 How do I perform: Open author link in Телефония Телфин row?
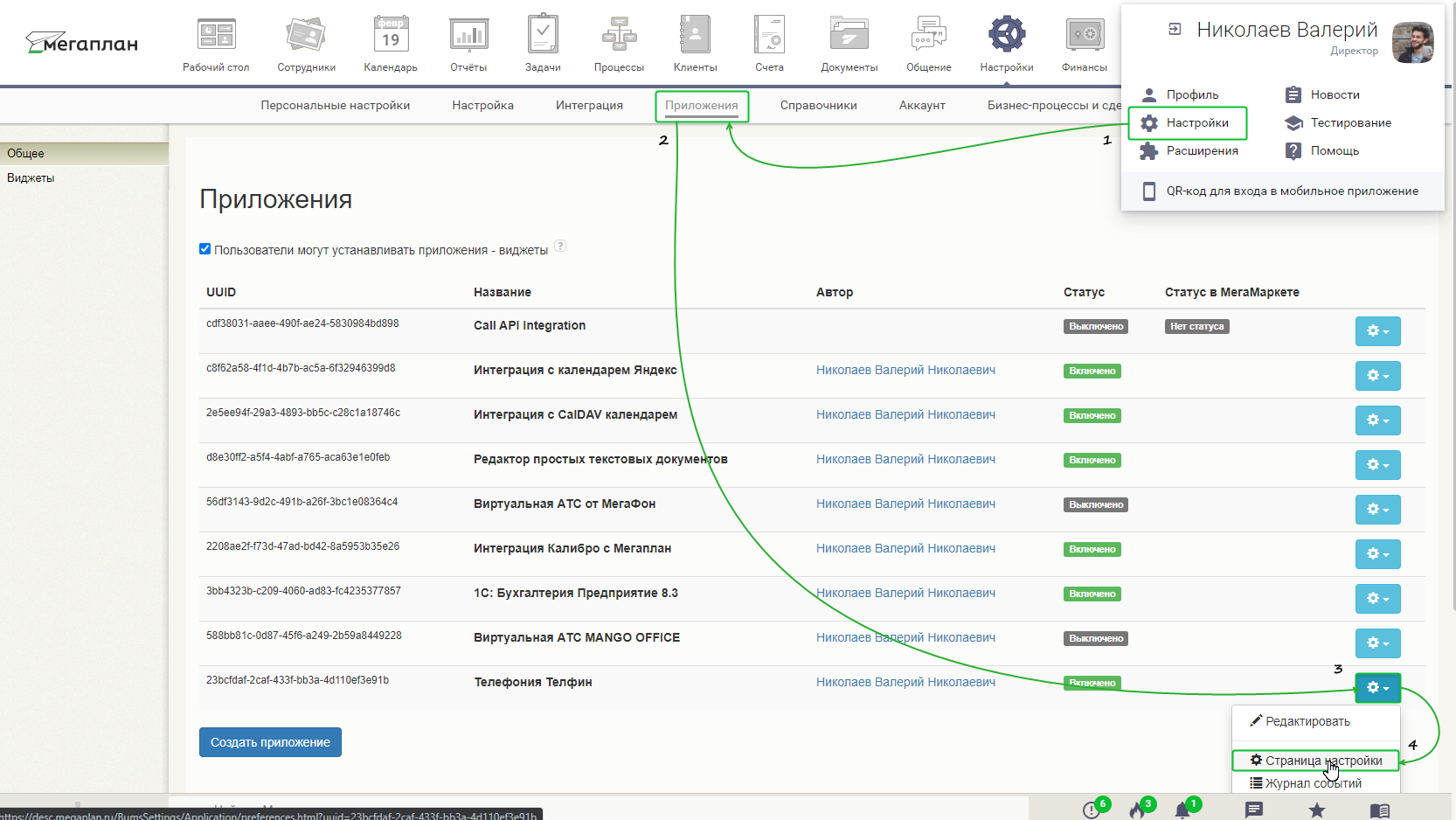pos(905,682)
